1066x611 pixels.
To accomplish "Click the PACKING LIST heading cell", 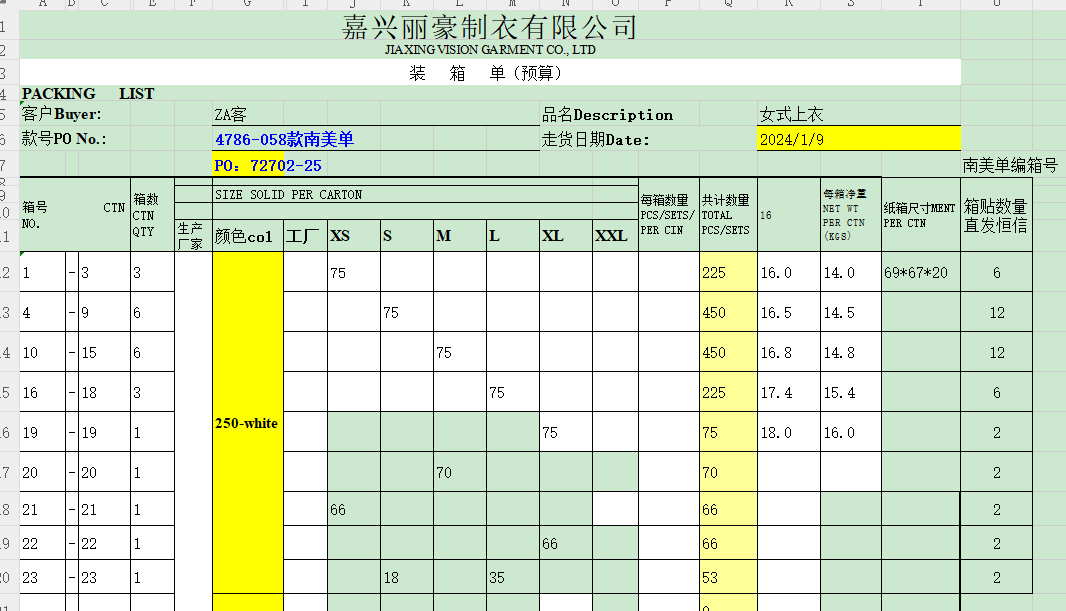I will point(88,94).
